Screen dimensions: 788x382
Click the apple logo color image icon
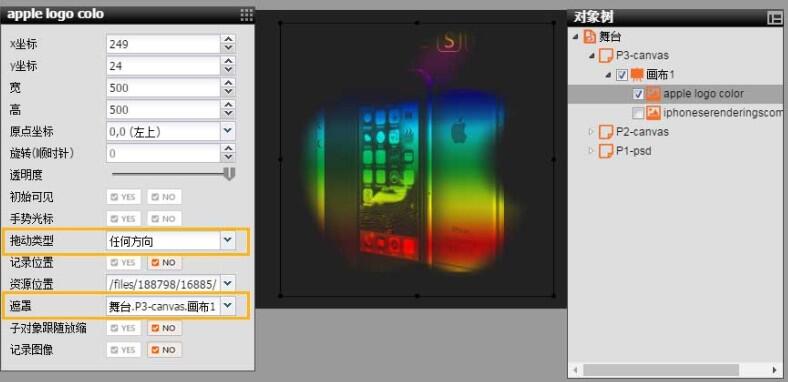(x=653, y=93)
